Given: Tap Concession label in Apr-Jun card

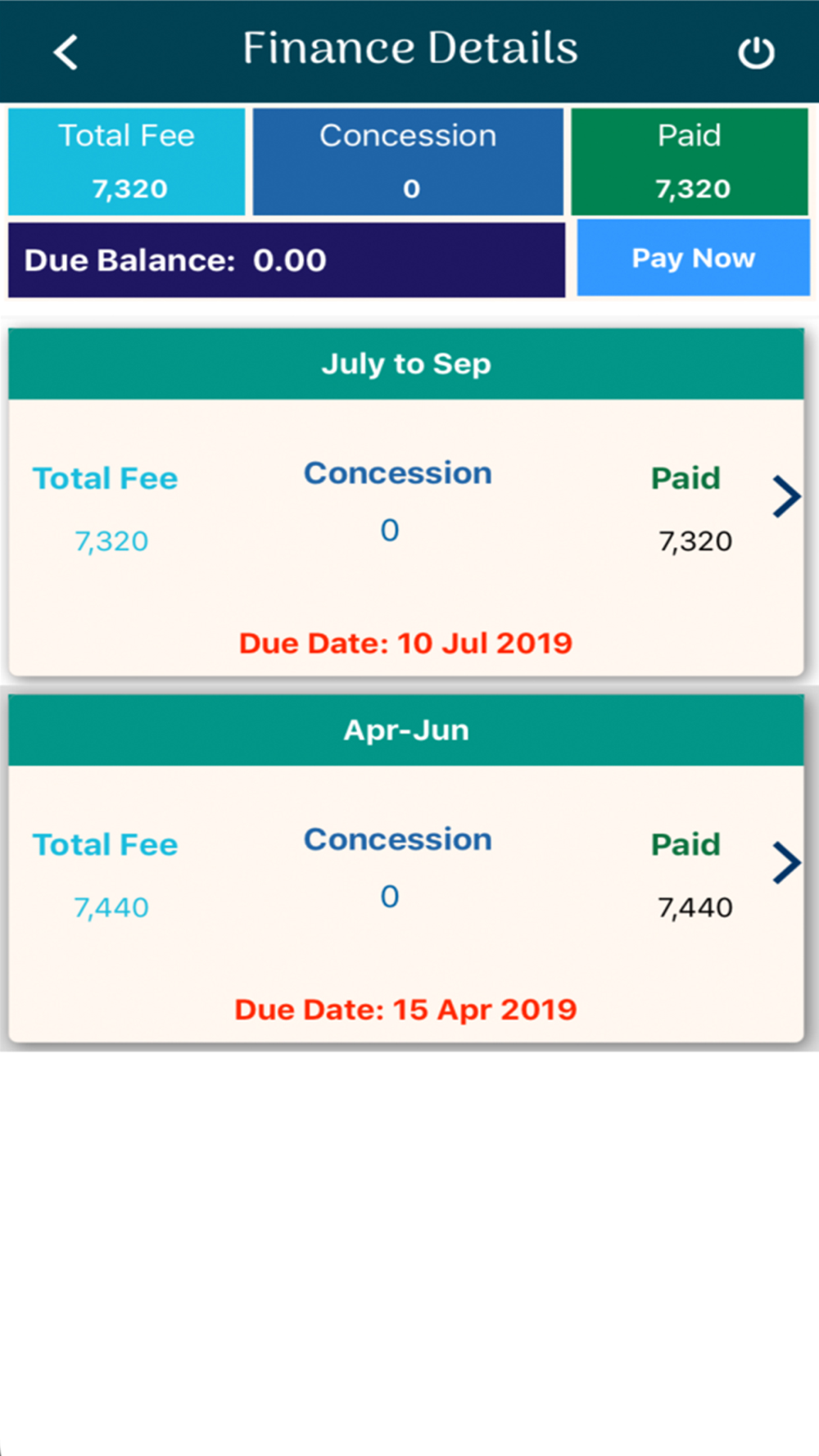Looking at the screenshot, I should 398,839.
